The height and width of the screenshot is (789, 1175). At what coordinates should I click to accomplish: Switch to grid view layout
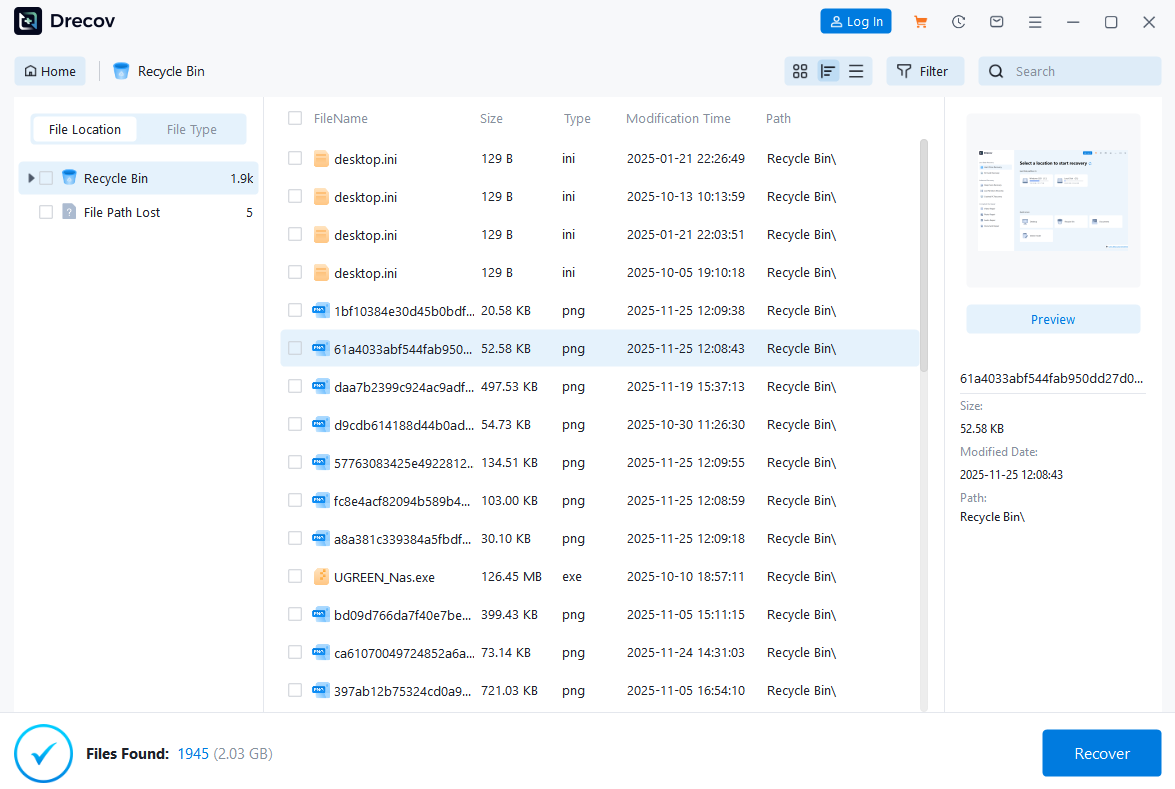(800, 71)
